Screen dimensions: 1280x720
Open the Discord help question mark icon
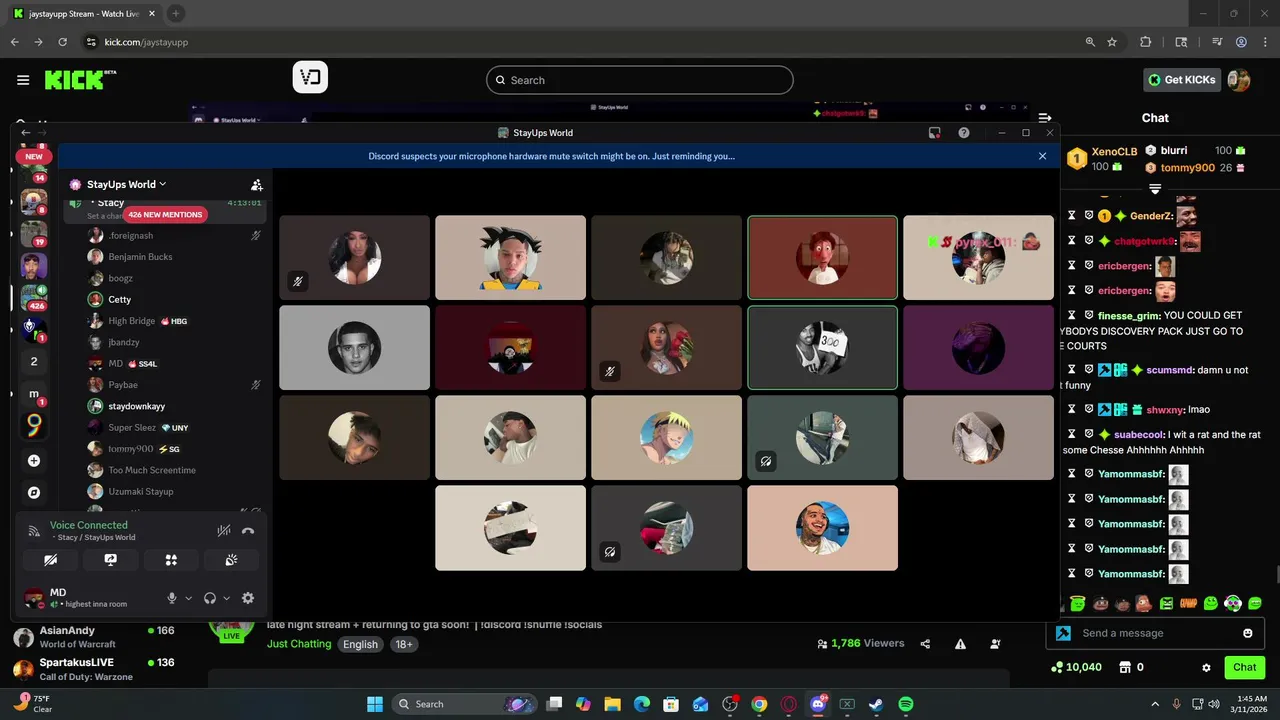tap(964, 133)
